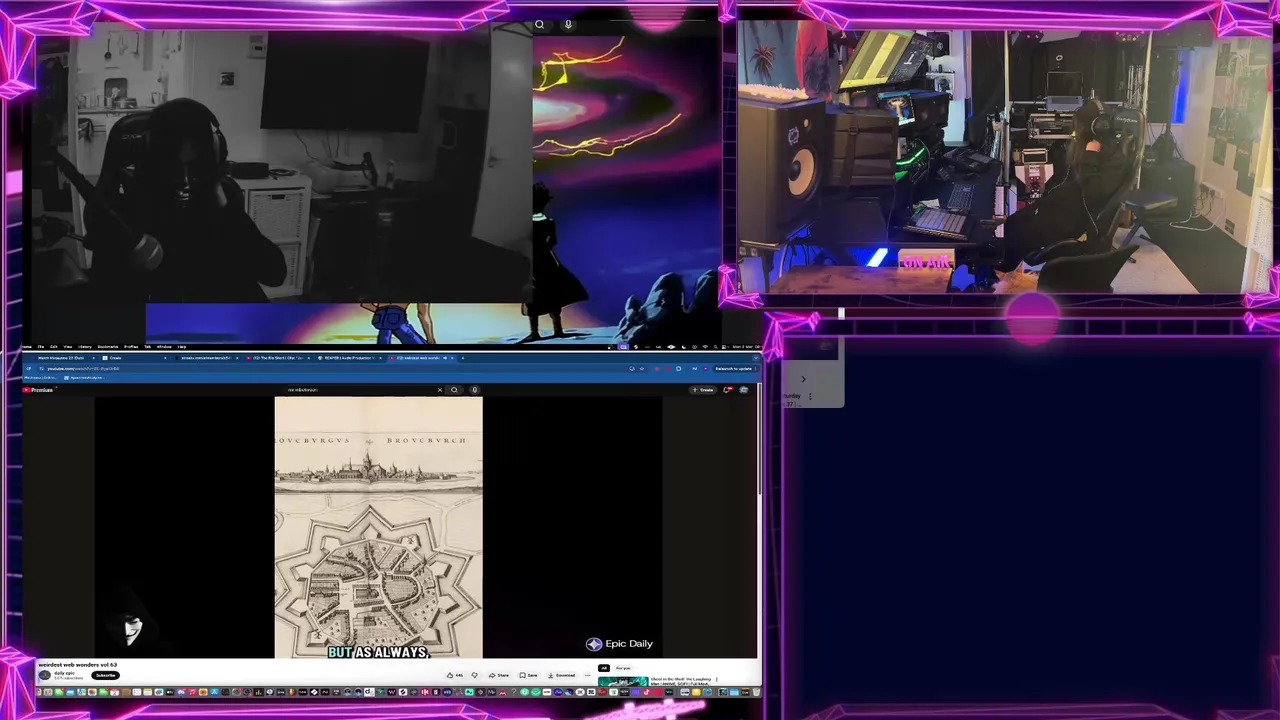Click the chevron arrow in right chat panel
1280x720 pixels.
(803, 378)
